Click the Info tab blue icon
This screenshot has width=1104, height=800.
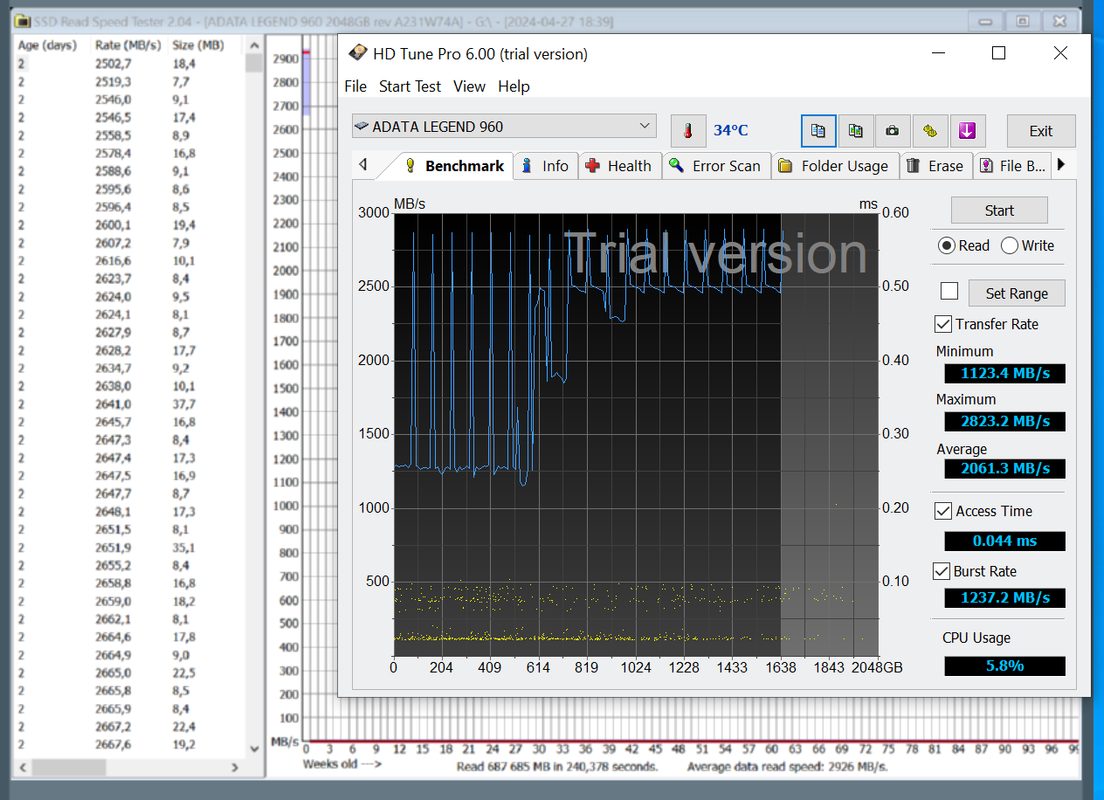tap(526, 165)
